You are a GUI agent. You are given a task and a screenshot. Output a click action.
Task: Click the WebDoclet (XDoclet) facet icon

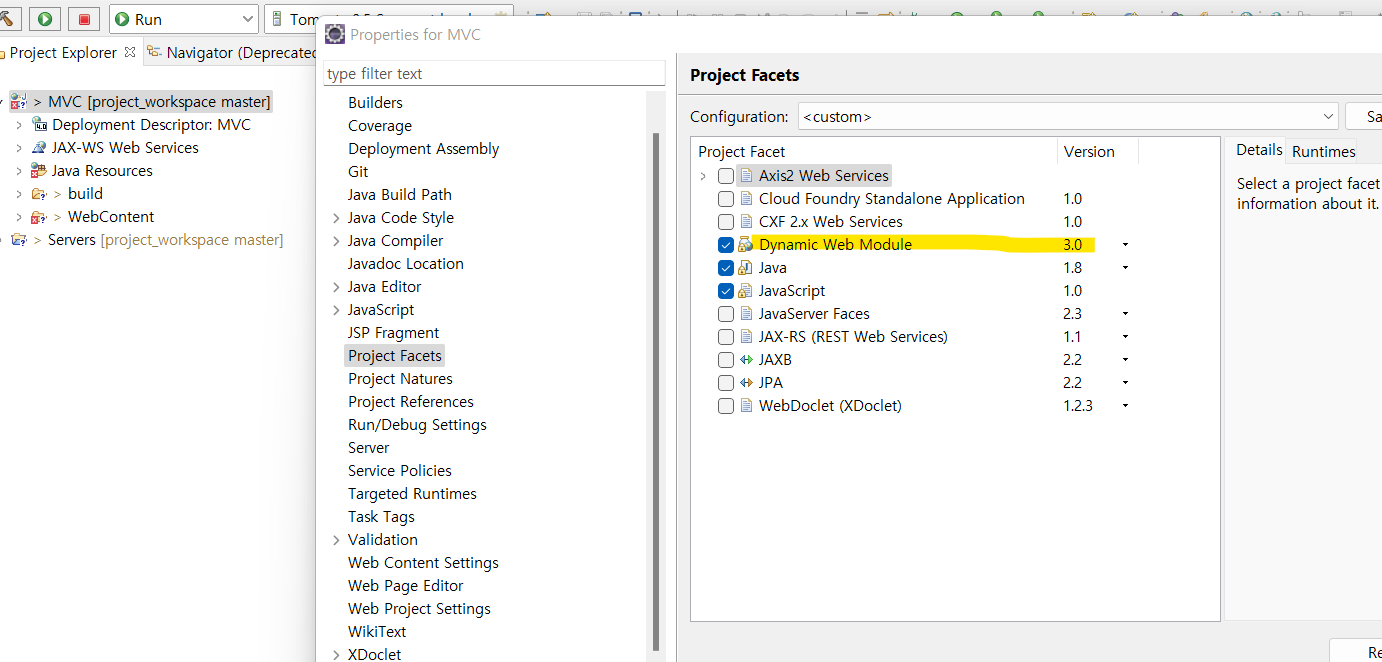coord(746,406)
